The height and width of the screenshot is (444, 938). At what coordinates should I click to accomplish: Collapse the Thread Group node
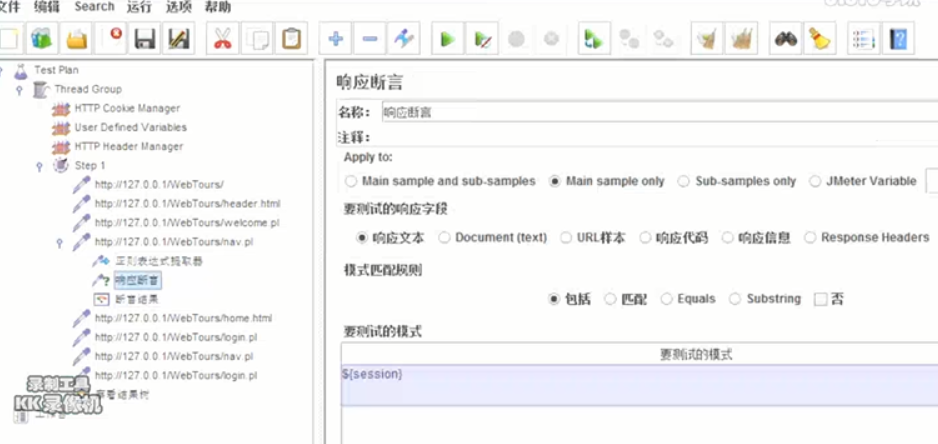tap(19, 90)
